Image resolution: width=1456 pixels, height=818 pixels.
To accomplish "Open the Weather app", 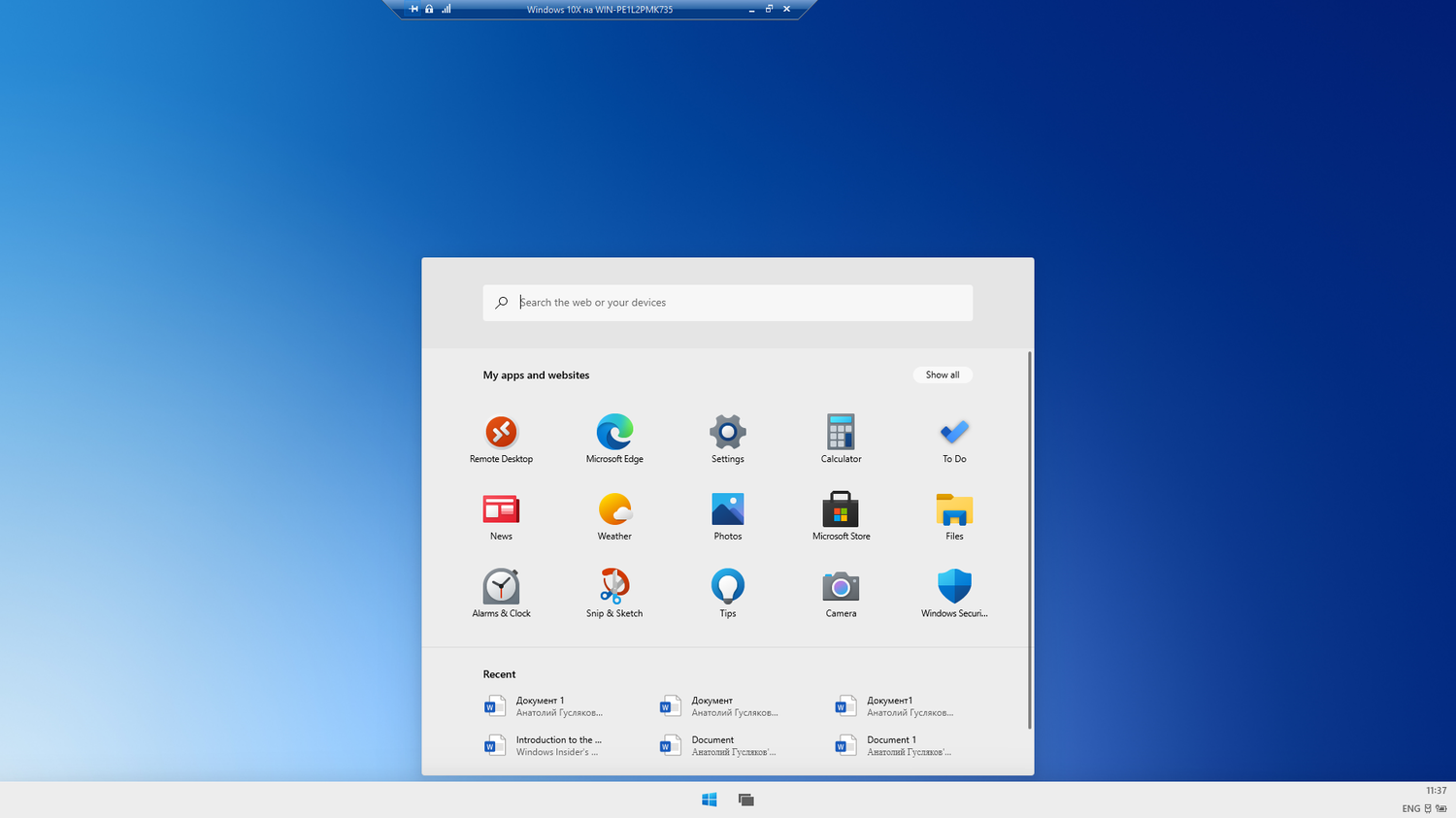I will [614, 516].
